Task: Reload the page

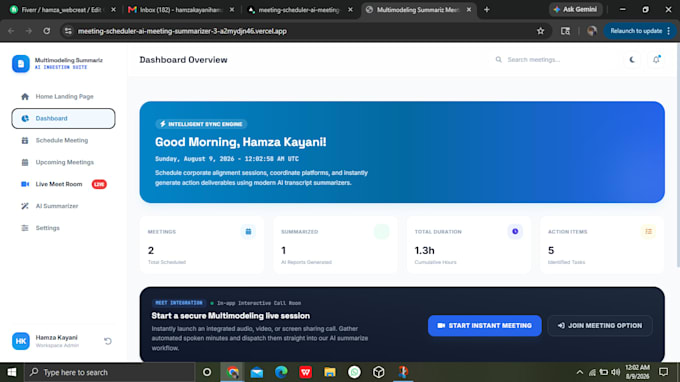Action: pyautogui.click(x=46, y=31)
